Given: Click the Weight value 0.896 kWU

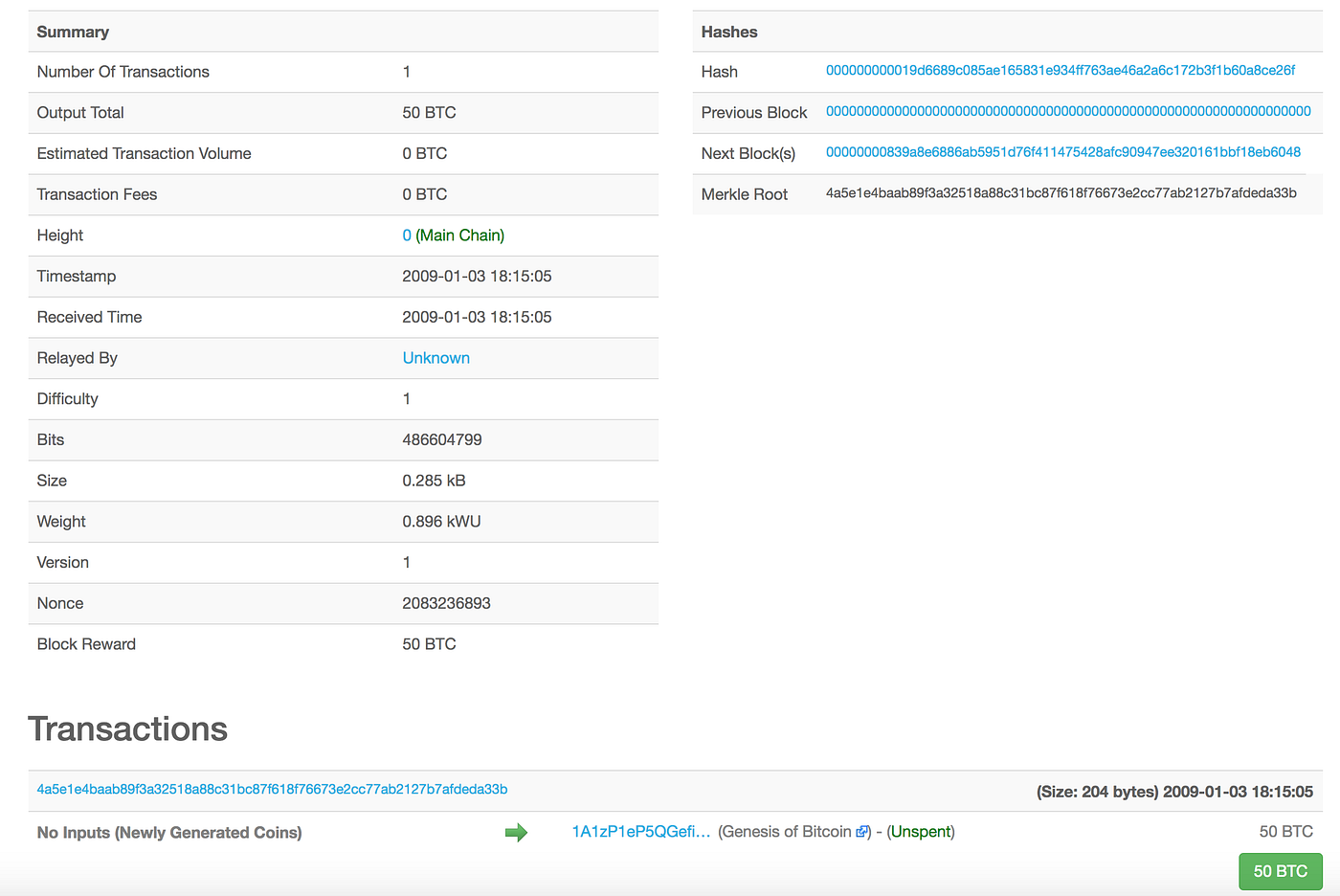Looking at the screenshot, I should 441,522.
